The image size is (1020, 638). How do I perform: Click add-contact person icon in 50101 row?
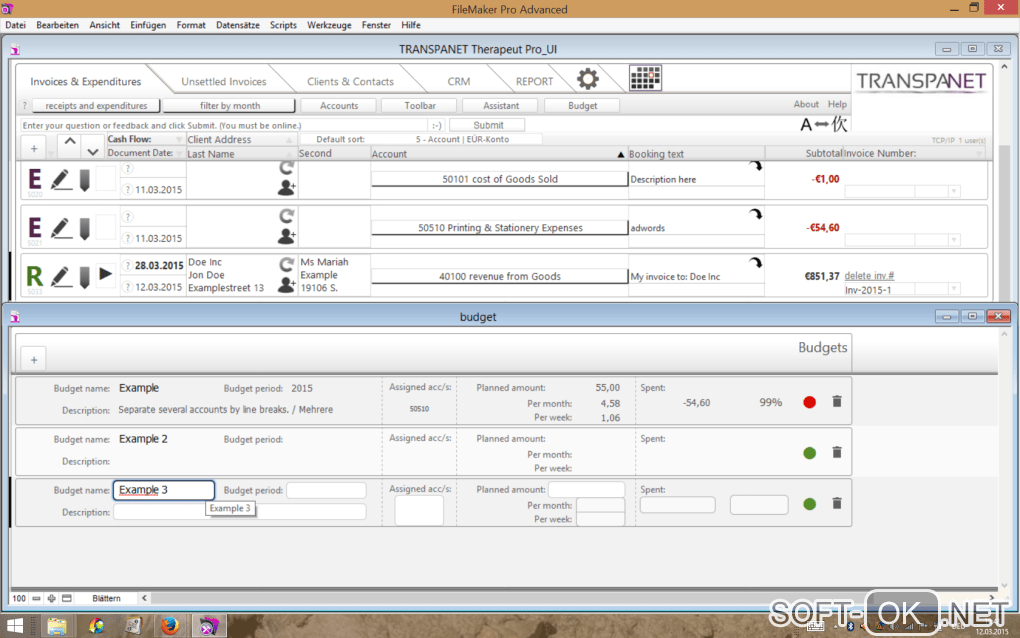click(286, 188)
